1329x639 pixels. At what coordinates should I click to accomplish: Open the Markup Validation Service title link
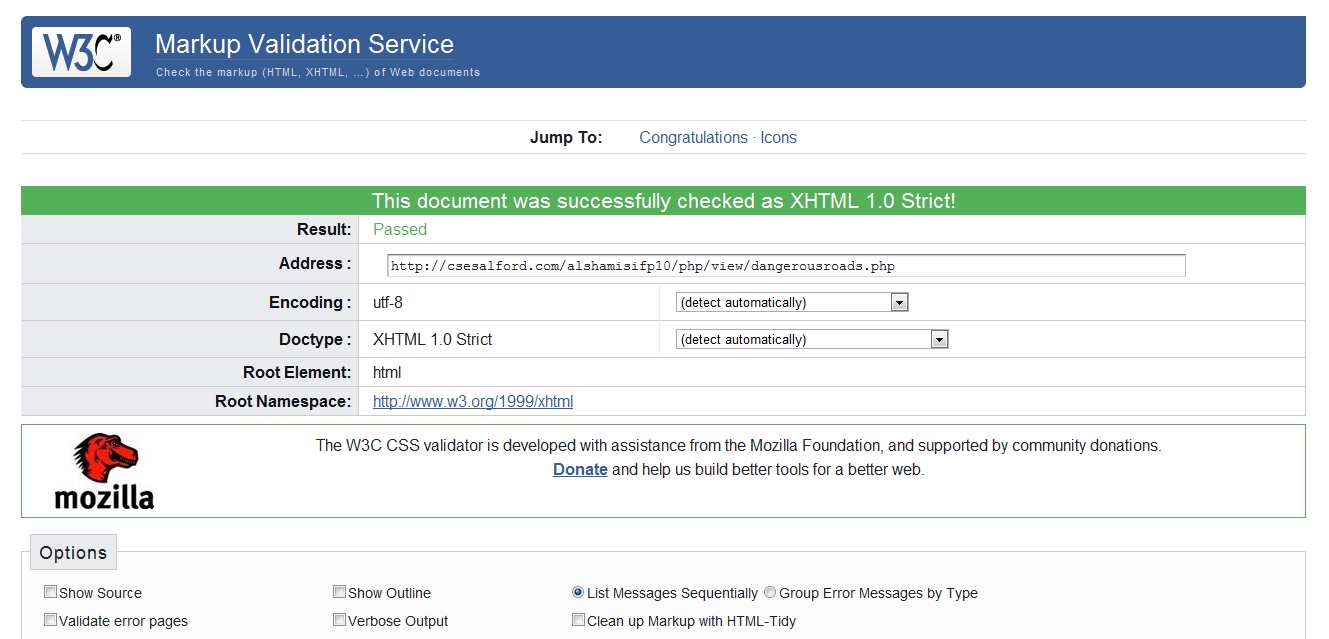tap(304, 44)
